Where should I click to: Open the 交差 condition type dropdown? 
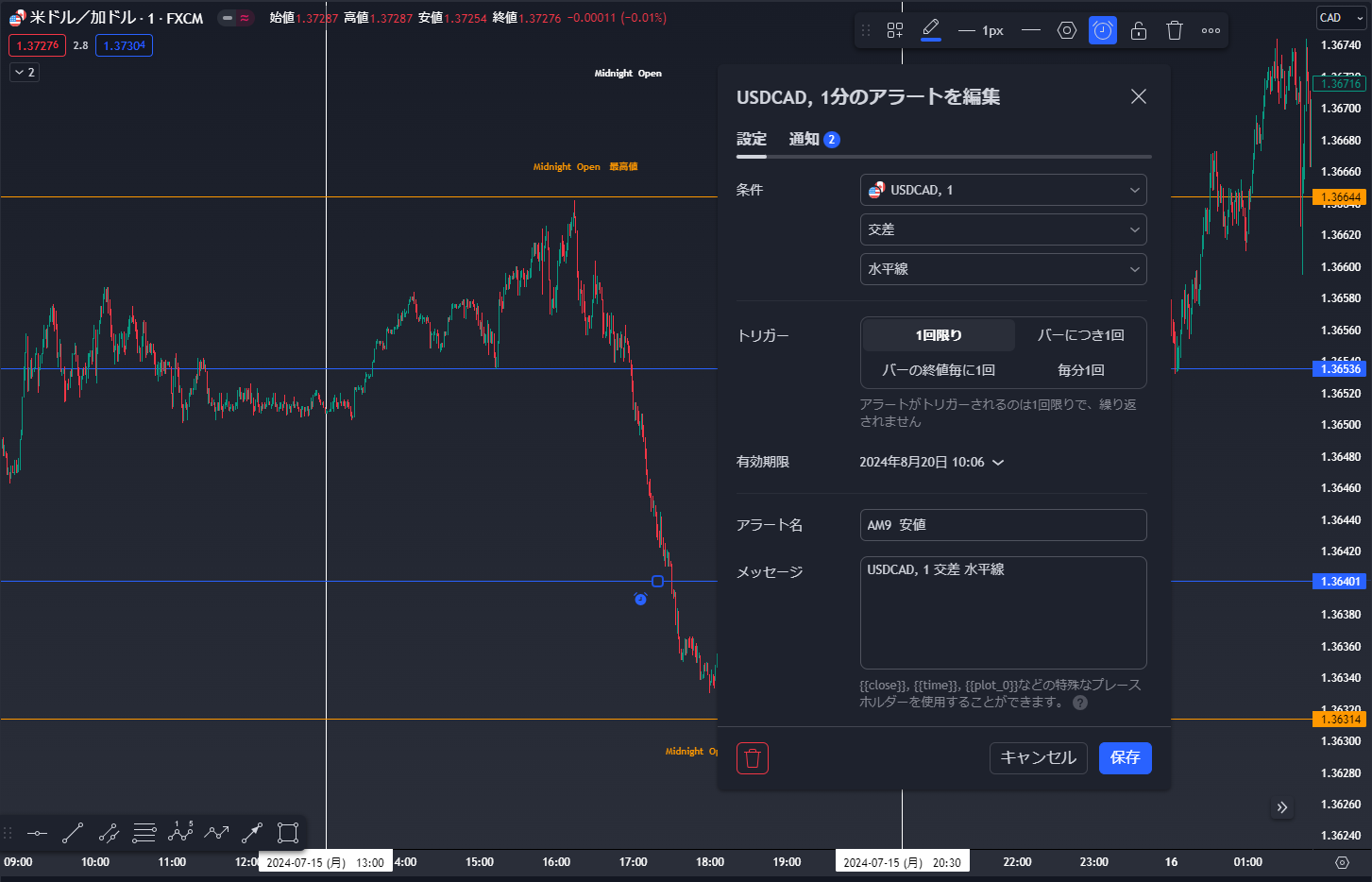coord(1003,229)
